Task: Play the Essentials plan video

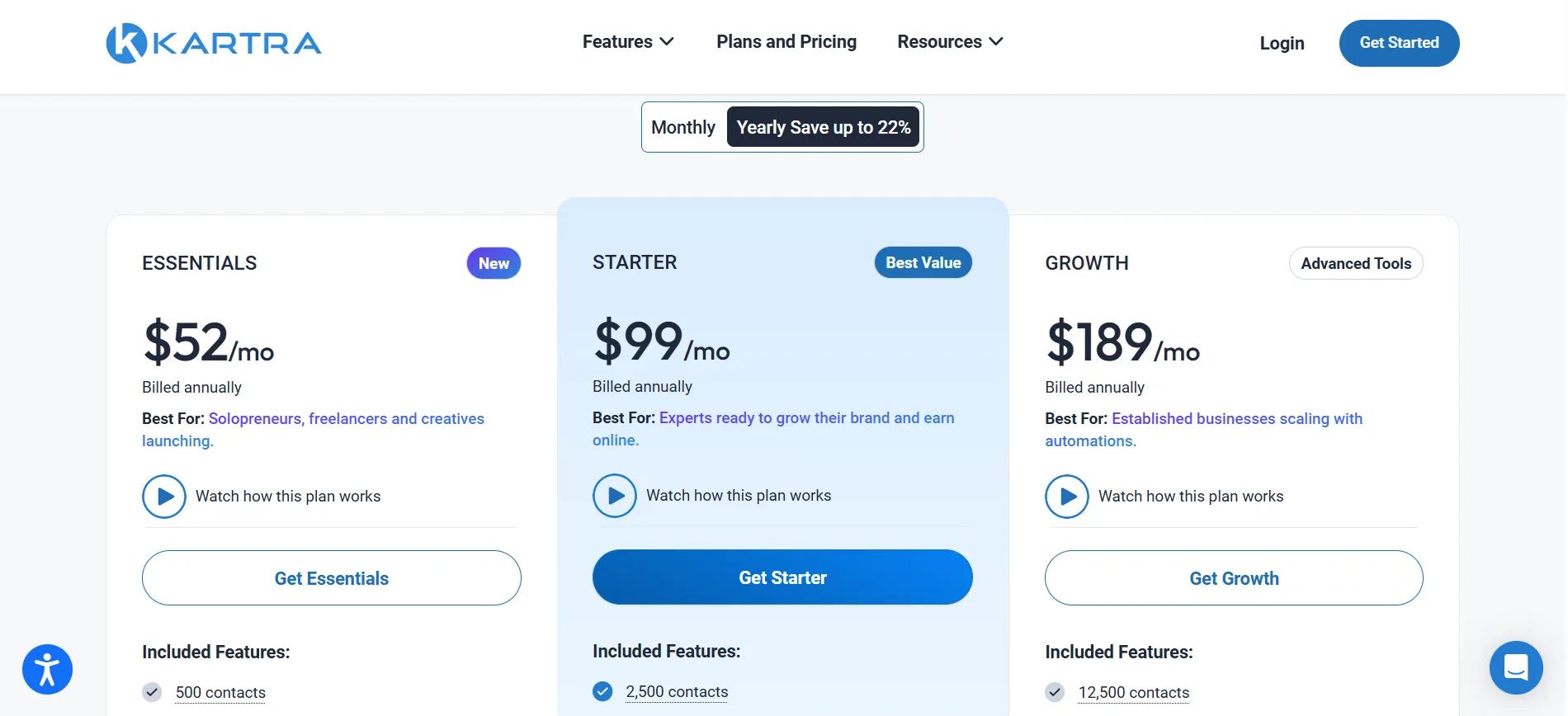Action: [x=164, y=497]
